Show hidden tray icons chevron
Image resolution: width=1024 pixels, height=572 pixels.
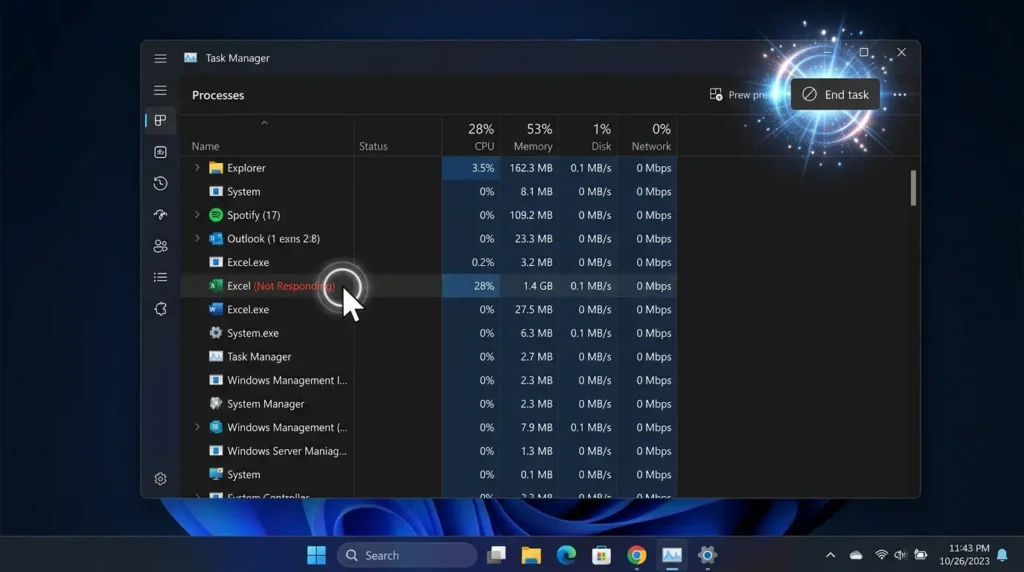[830, 555]
